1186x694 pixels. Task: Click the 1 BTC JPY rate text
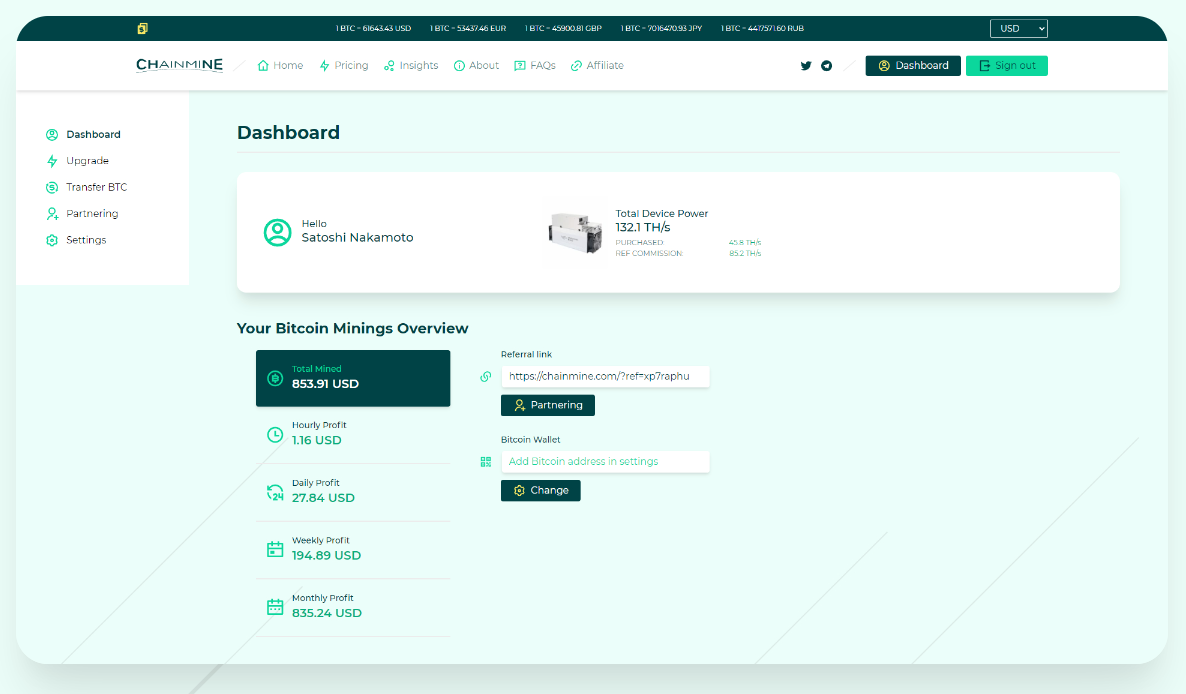click(x=661, y=29)
